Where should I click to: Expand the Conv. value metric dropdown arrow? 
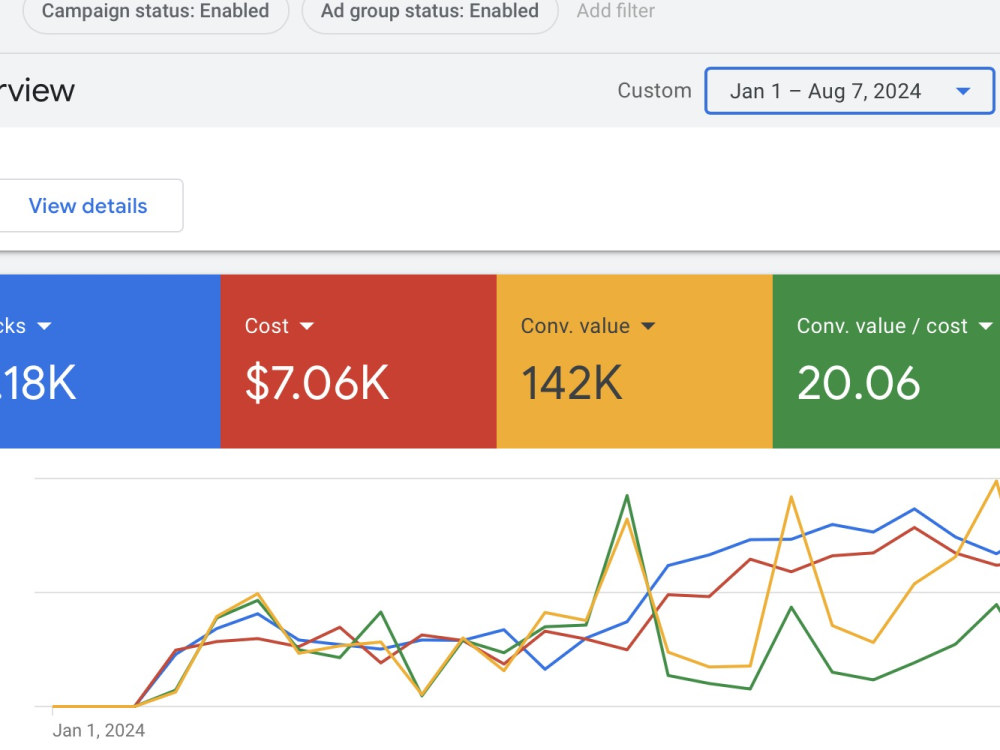[648, 326]
